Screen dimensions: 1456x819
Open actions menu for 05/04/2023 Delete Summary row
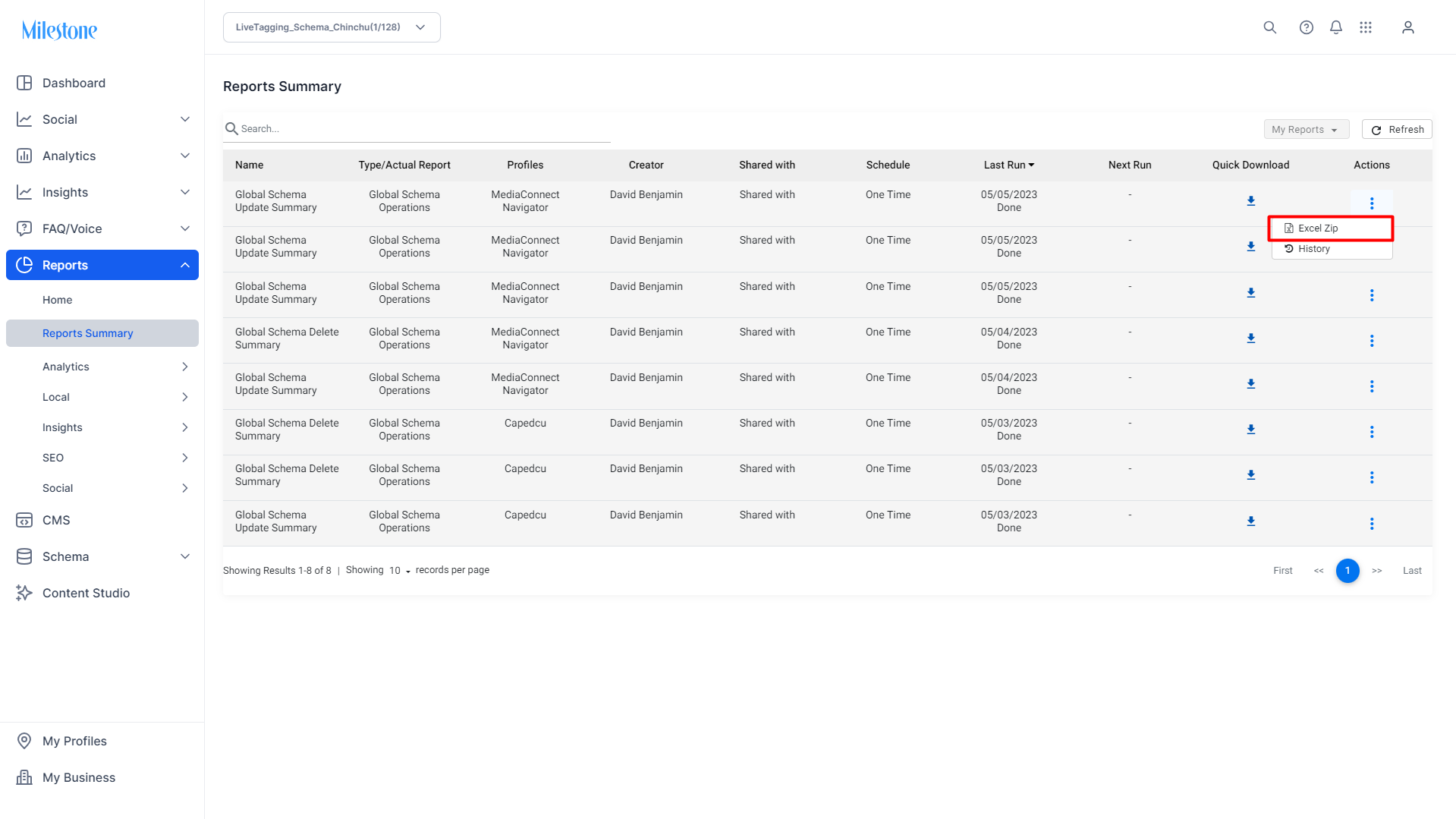point(1372,341)
